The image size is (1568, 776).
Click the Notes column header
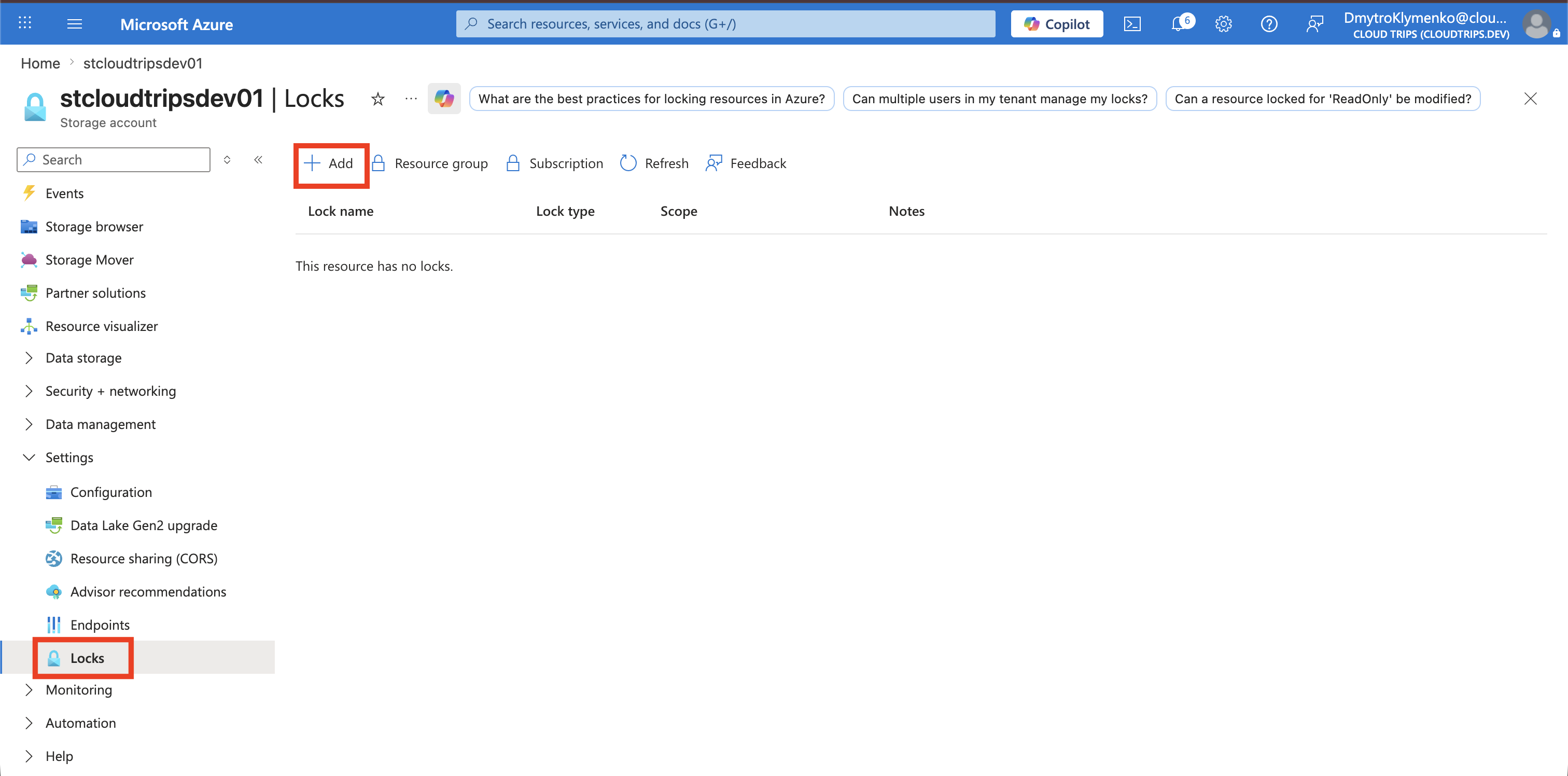906,211
